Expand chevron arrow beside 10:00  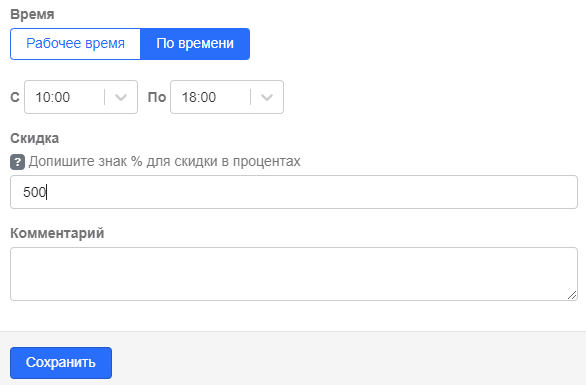[121, 98]
